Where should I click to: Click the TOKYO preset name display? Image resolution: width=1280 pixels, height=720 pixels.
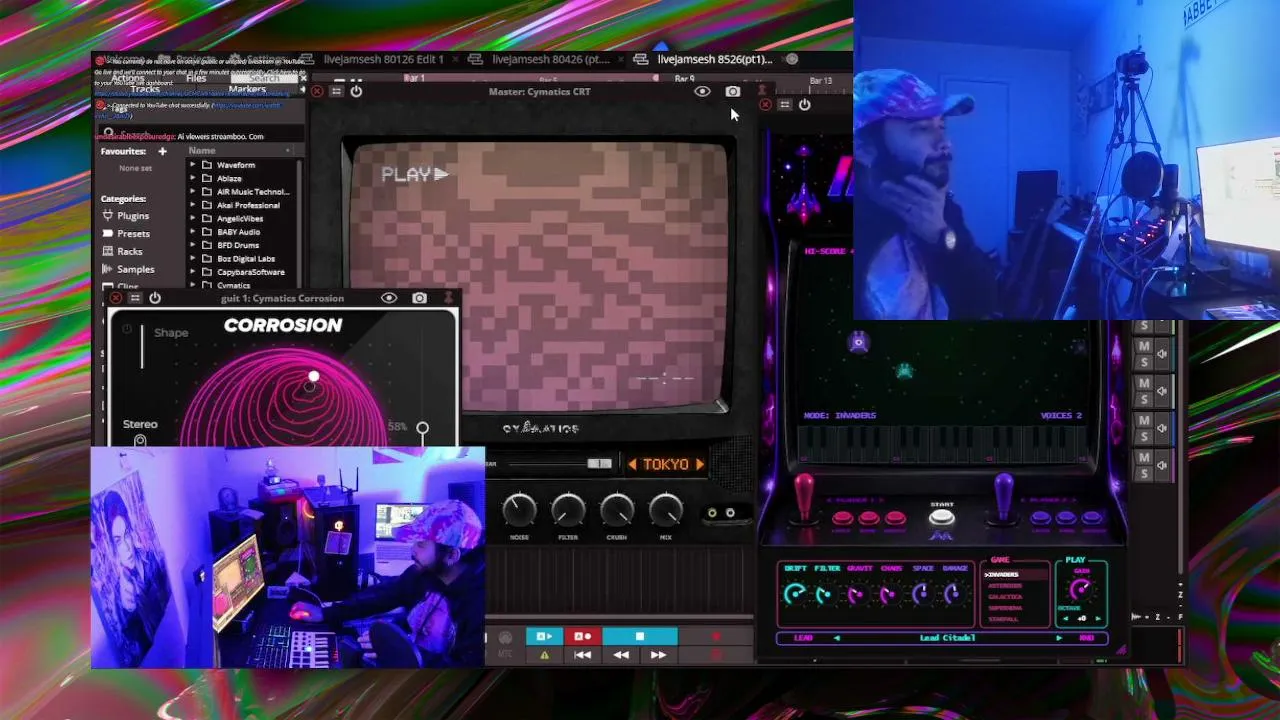click(666, 464)
